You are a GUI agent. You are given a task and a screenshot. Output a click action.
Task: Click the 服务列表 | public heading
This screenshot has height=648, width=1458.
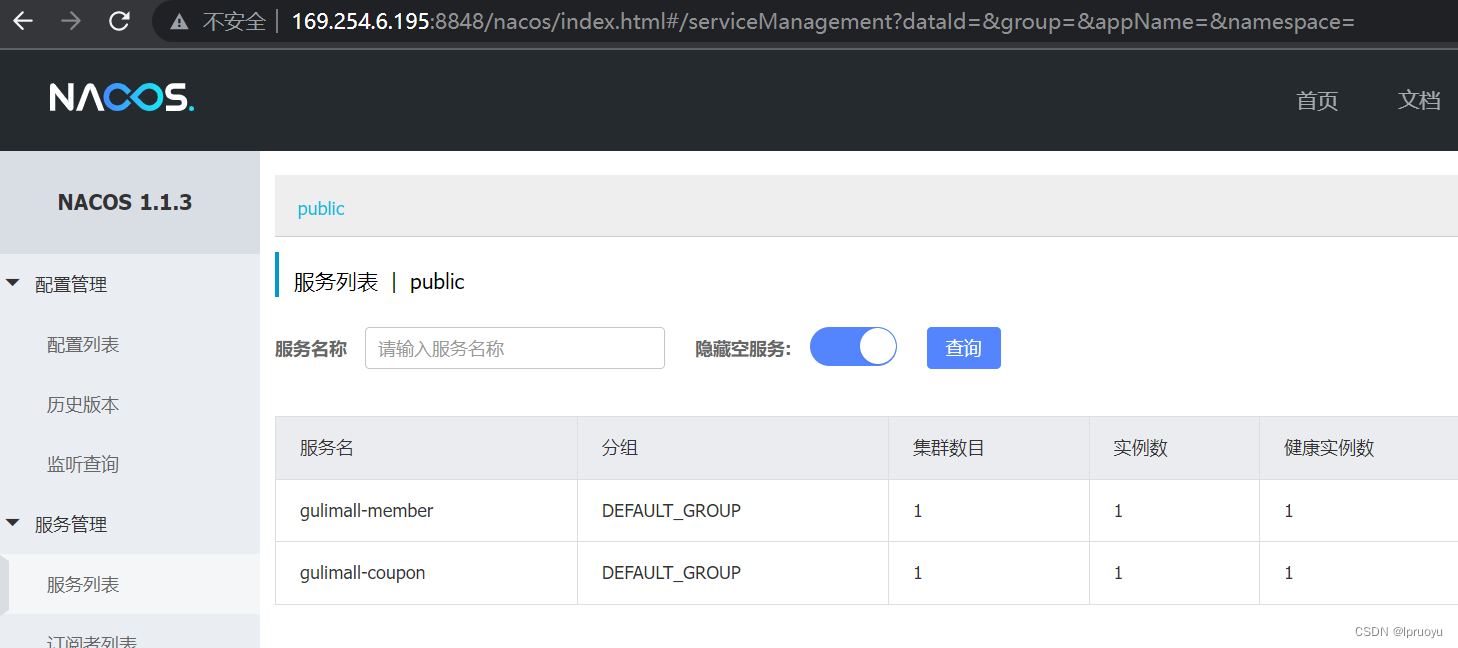(379, 282)
